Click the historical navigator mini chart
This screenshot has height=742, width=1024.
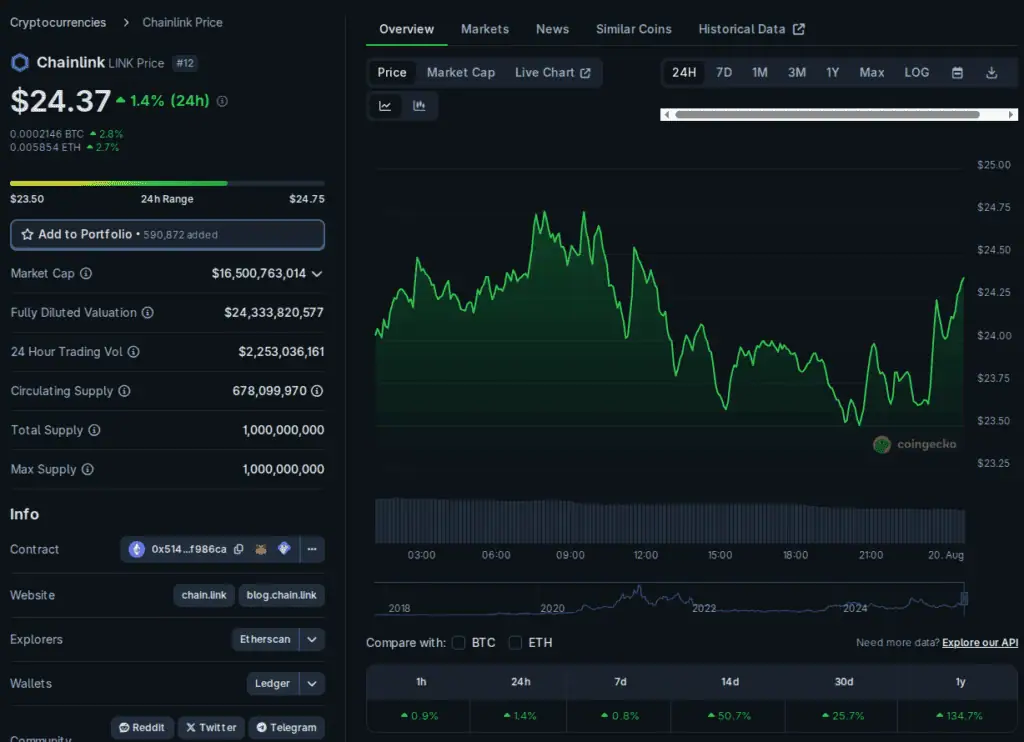(669, 599)
